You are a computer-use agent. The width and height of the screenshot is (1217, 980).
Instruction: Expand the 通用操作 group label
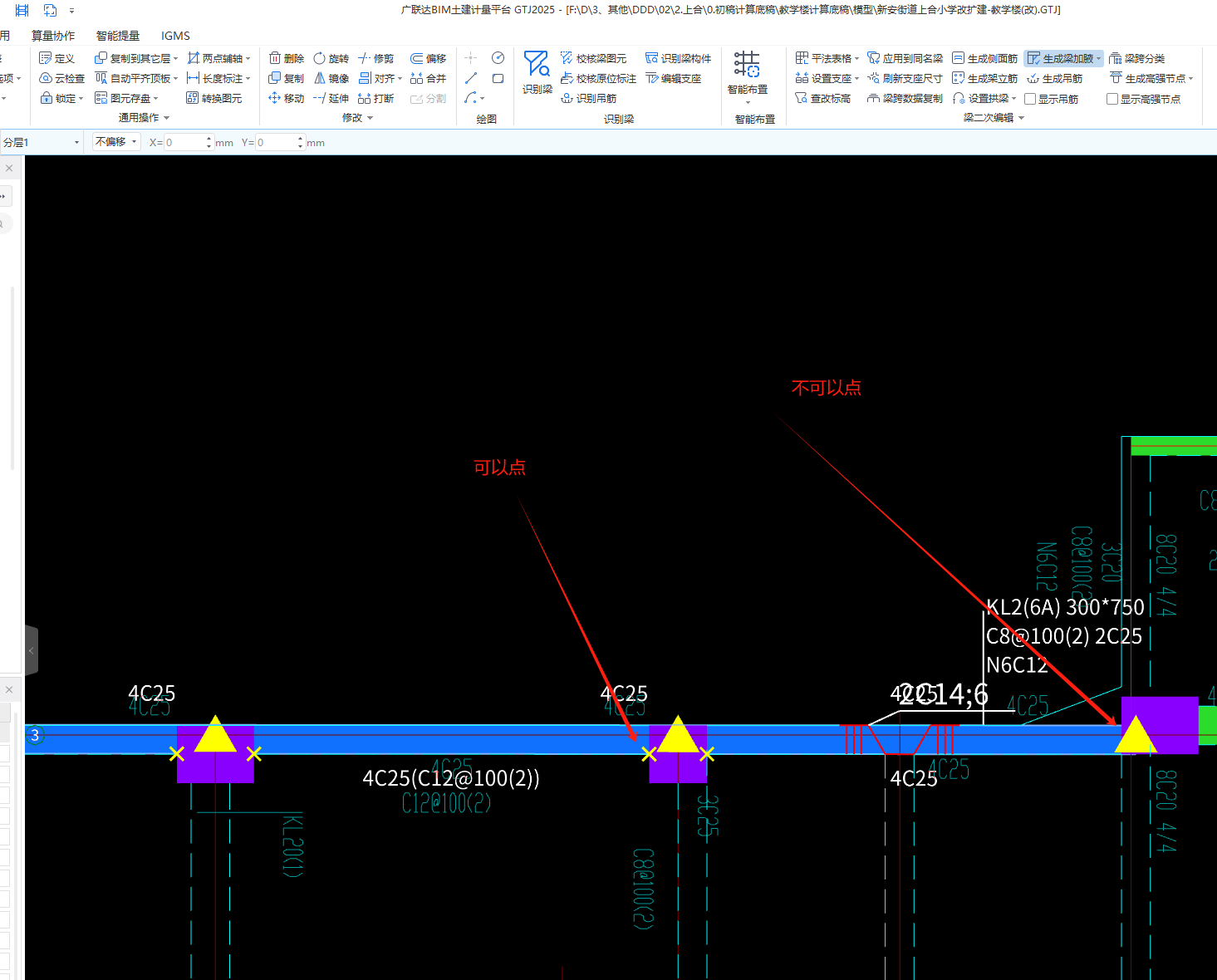[144, 118]
